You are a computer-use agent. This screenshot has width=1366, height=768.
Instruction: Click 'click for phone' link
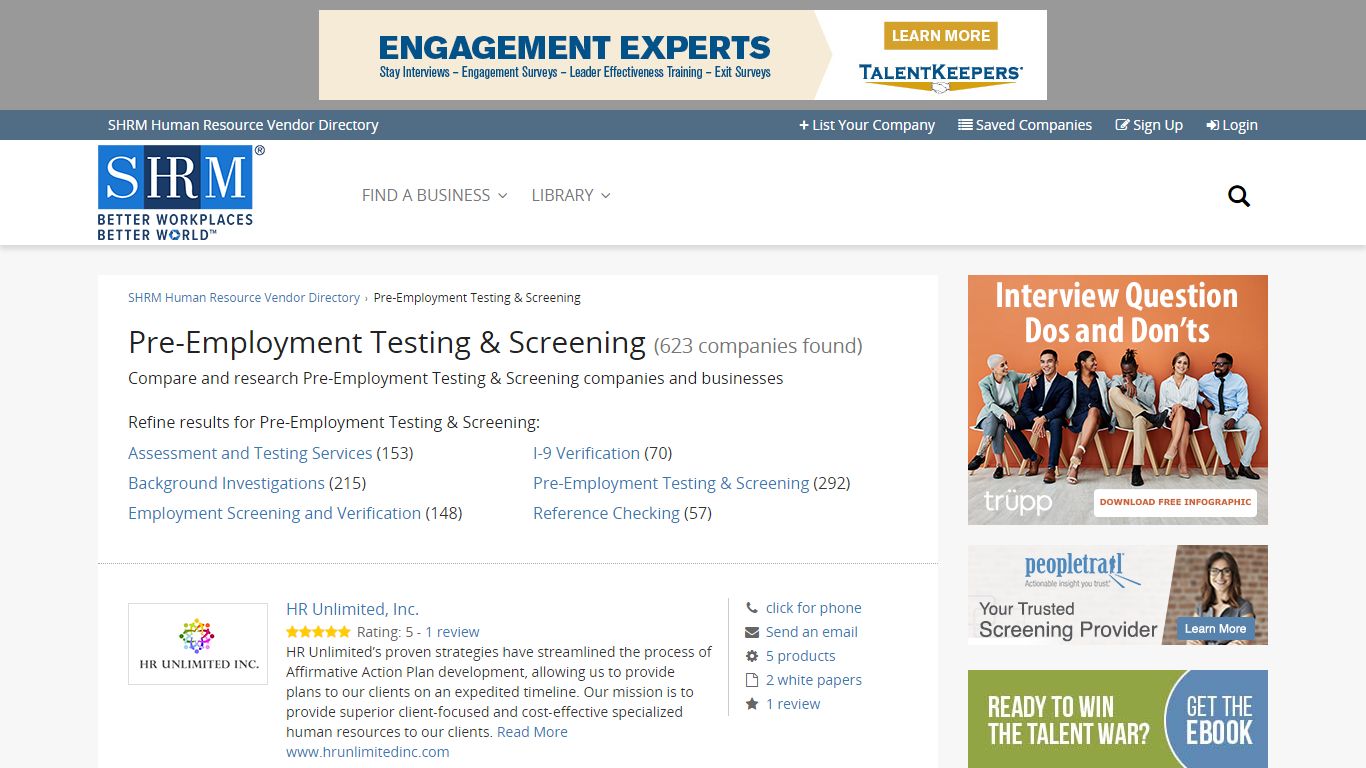pyautogui.click(x=813, y=608)
